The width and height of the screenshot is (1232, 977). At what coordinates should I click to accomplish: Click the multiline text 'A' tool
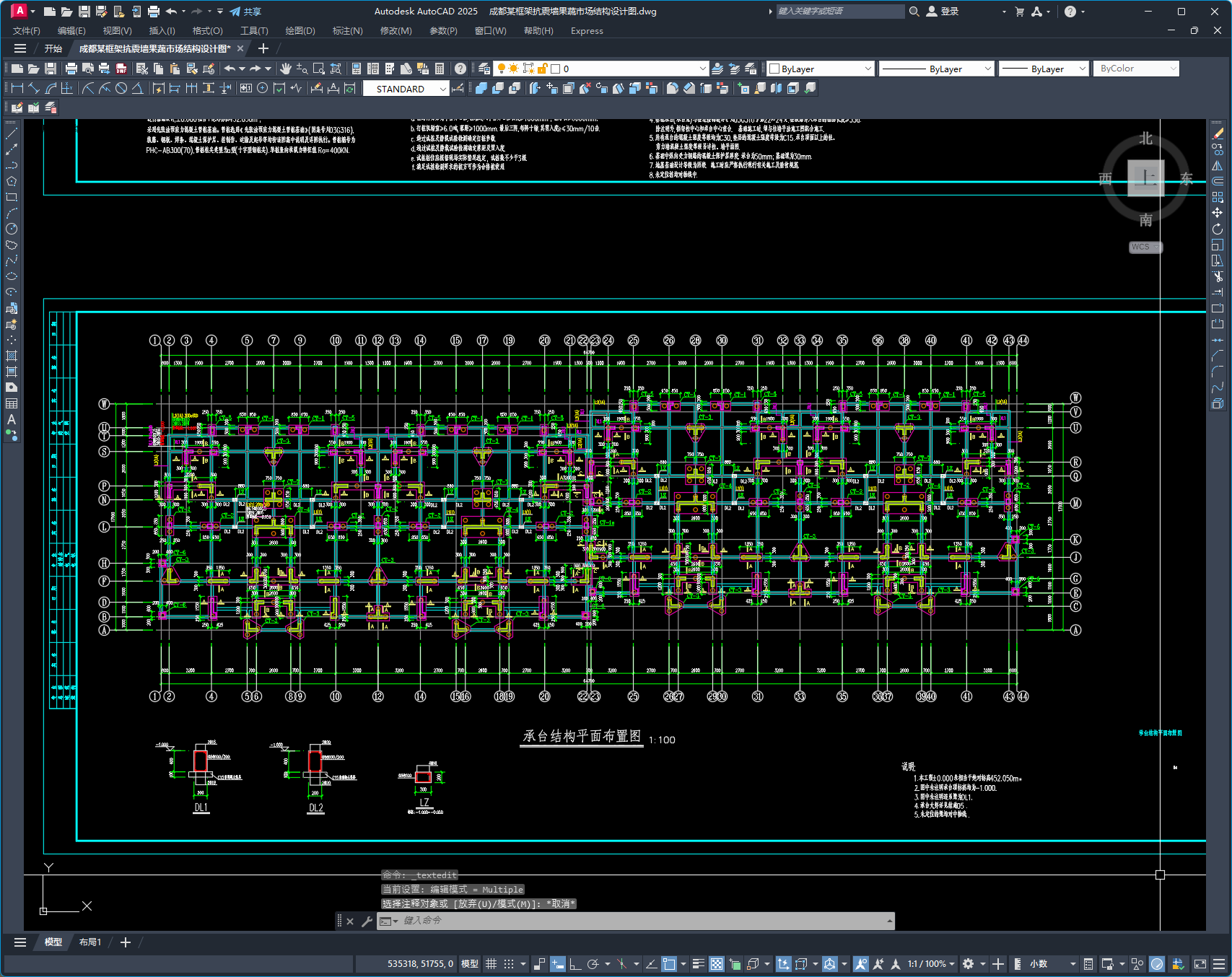(x=12, y=419)
